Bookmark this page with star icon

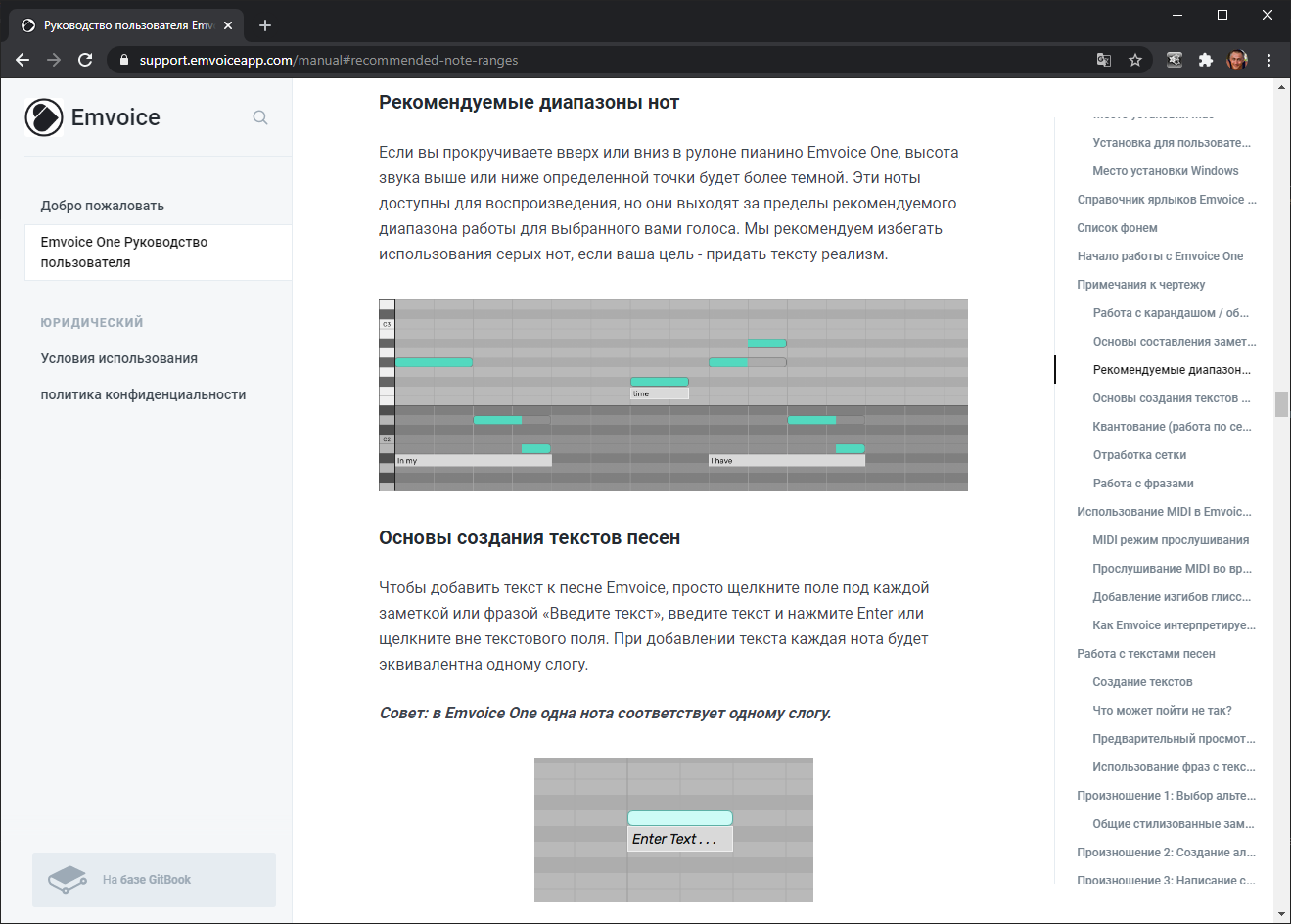1135,60
